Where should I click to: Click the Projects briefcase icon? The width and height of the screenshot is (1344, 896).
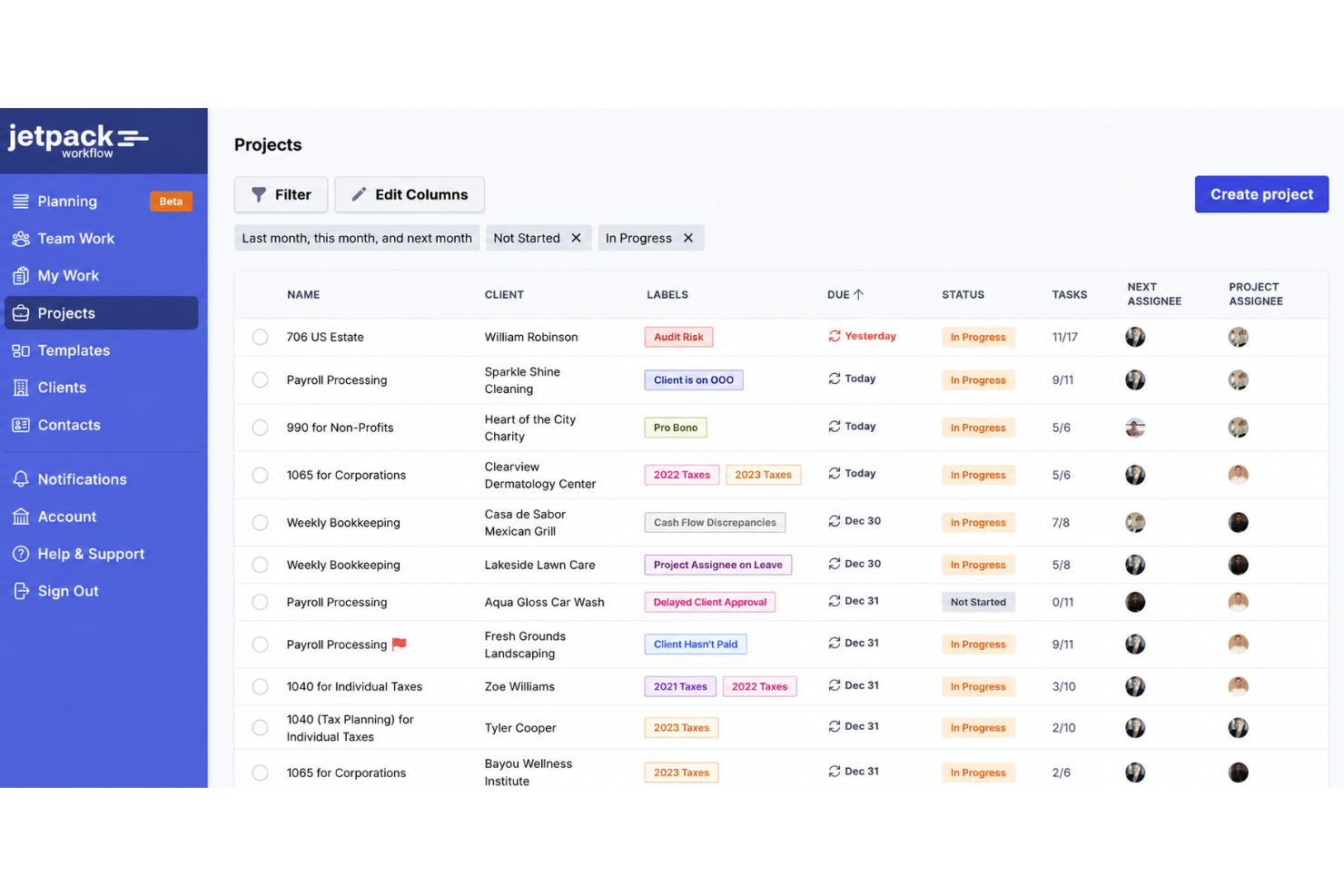click(x=21, y=313)
